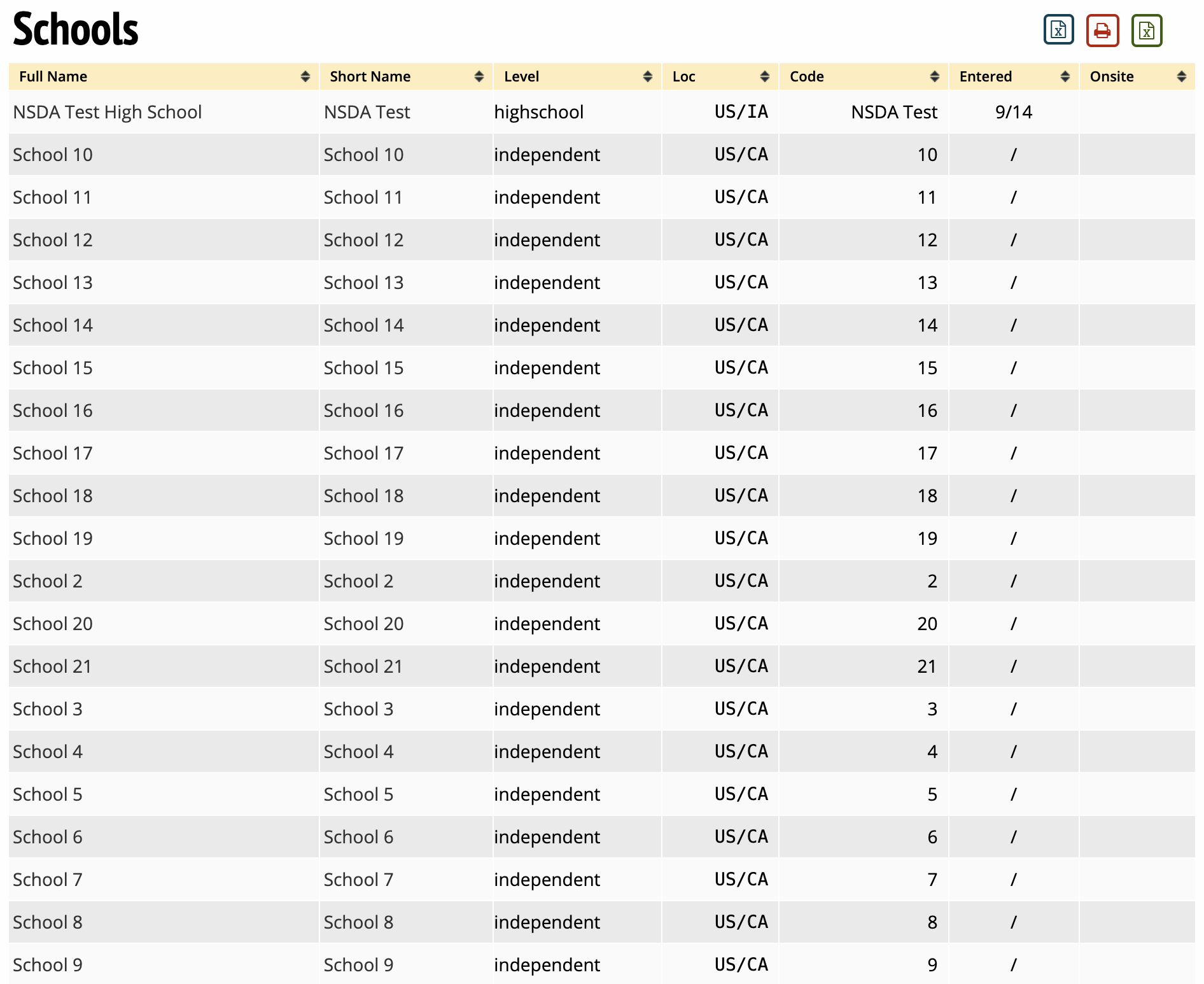The height and width of the screenshot is (984, 1204).
Task: Click School 10 in Full Name column
Action: pyautogui.click(x=53, y=155)
